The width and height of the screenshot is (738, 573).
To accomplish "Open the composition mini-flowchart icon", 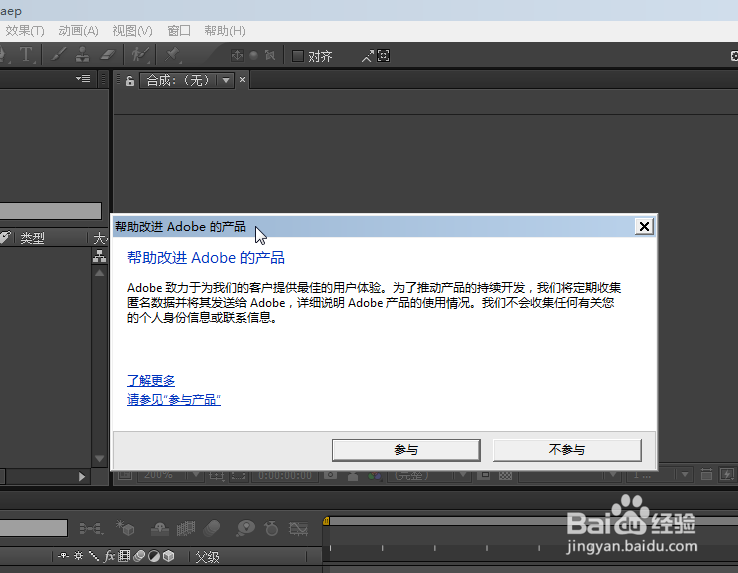I will pyautogui.click(x=91, y=529).
